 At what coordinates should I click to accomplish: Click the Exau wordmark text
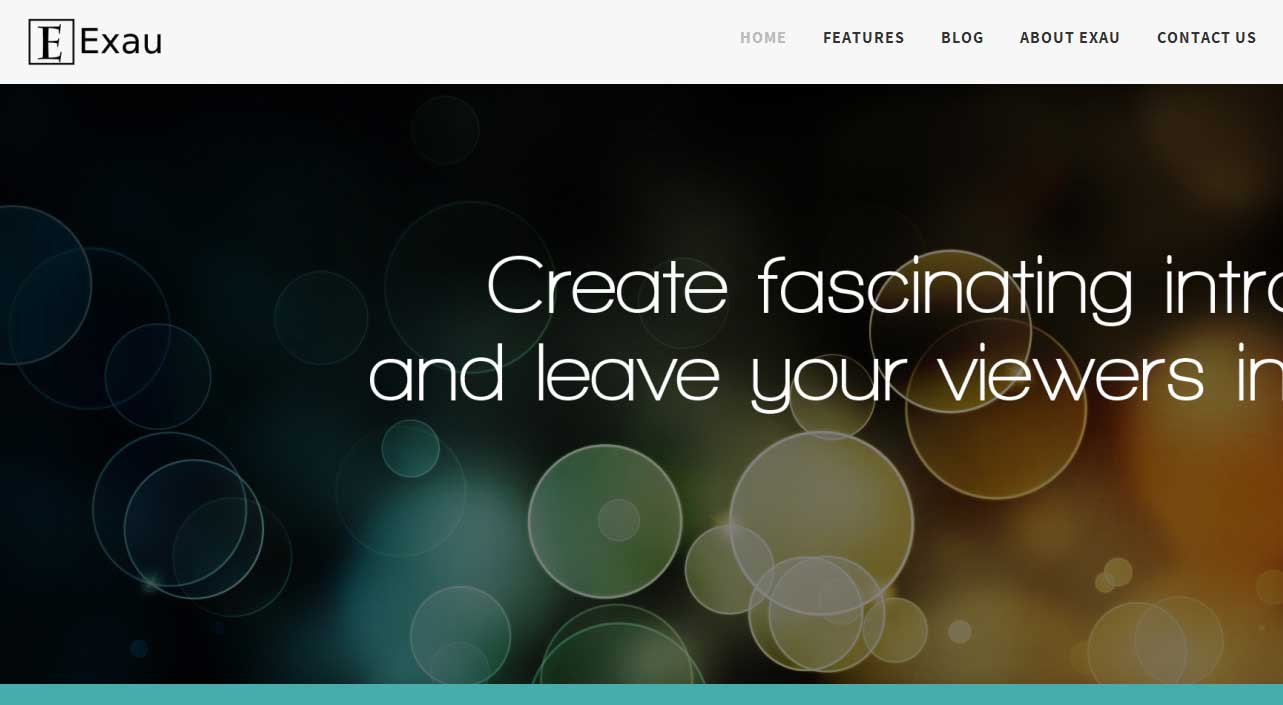[120, 43]
